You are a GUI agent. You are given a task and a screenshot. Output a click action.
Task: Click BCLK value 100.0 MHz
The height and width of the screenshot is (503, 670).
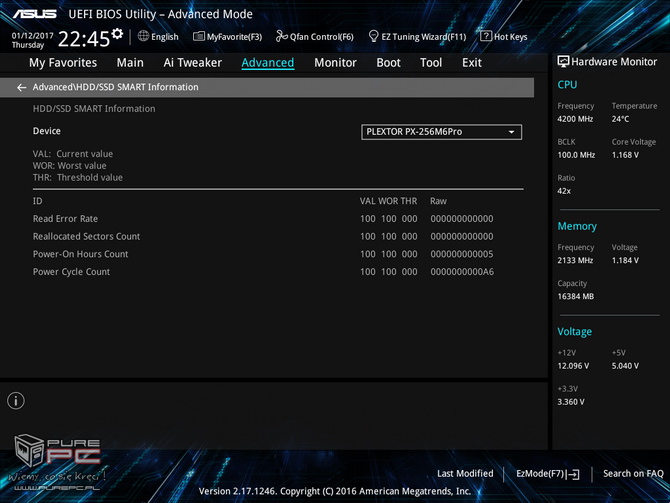576,155
